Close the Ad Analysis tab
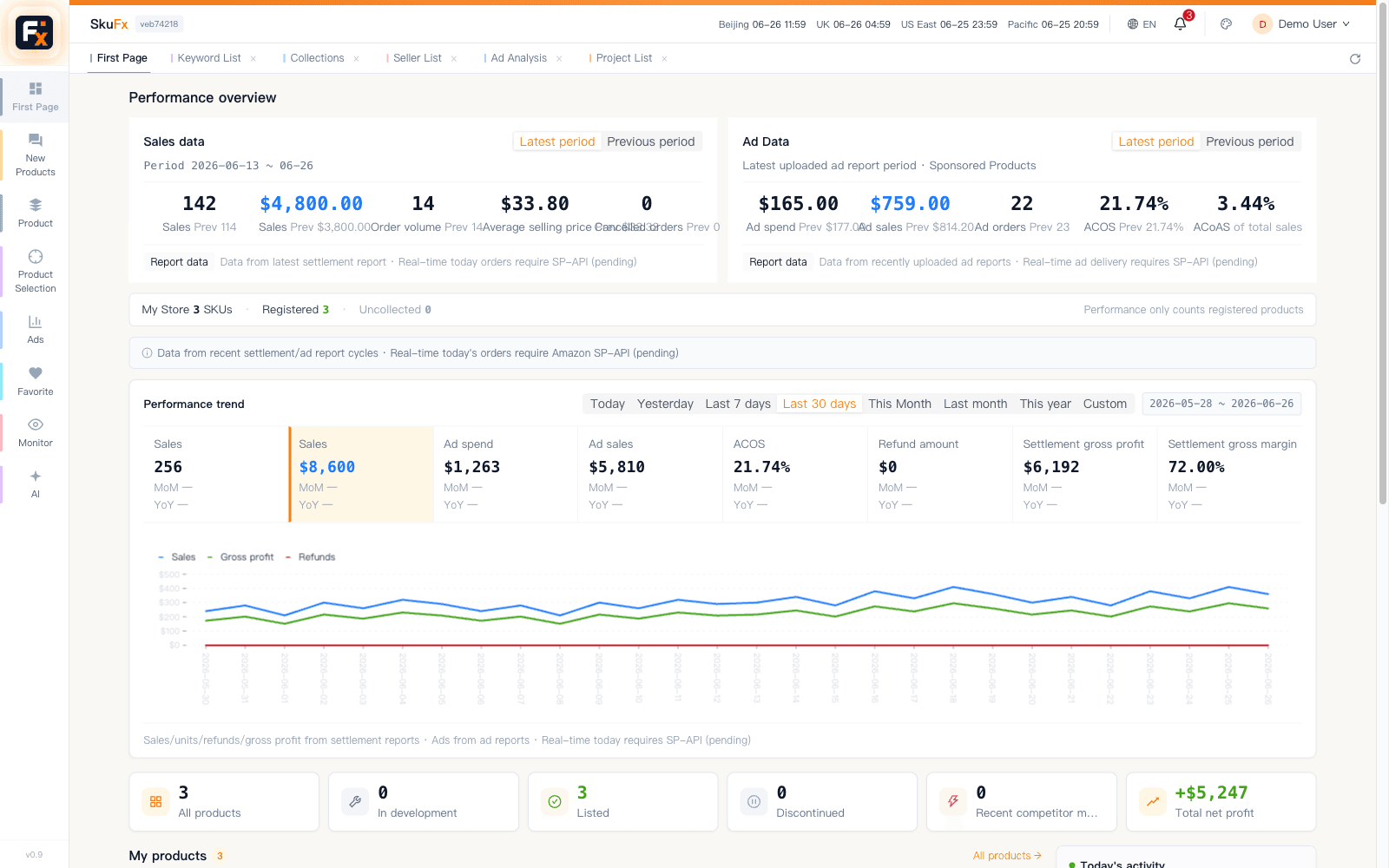Viewport: 1389px width, 868px height. 559,59
